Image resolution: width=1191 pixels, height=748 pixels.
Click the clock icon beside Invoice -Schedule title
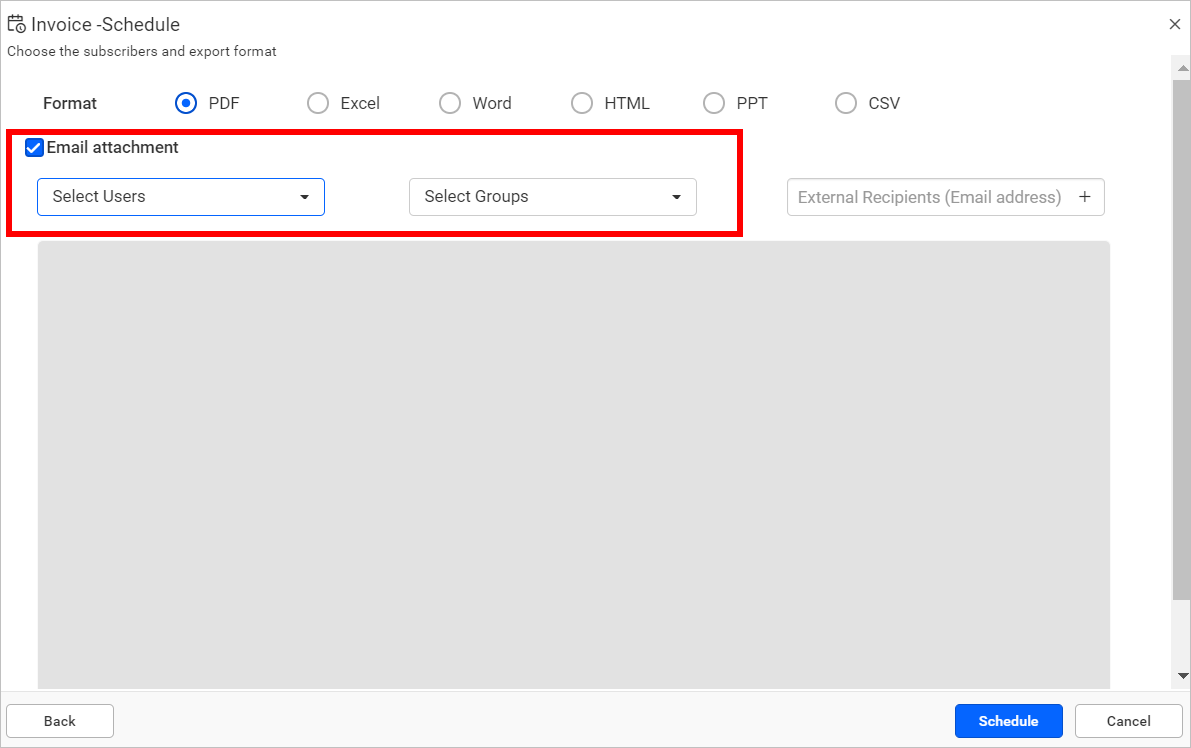[x=17, y=23]
